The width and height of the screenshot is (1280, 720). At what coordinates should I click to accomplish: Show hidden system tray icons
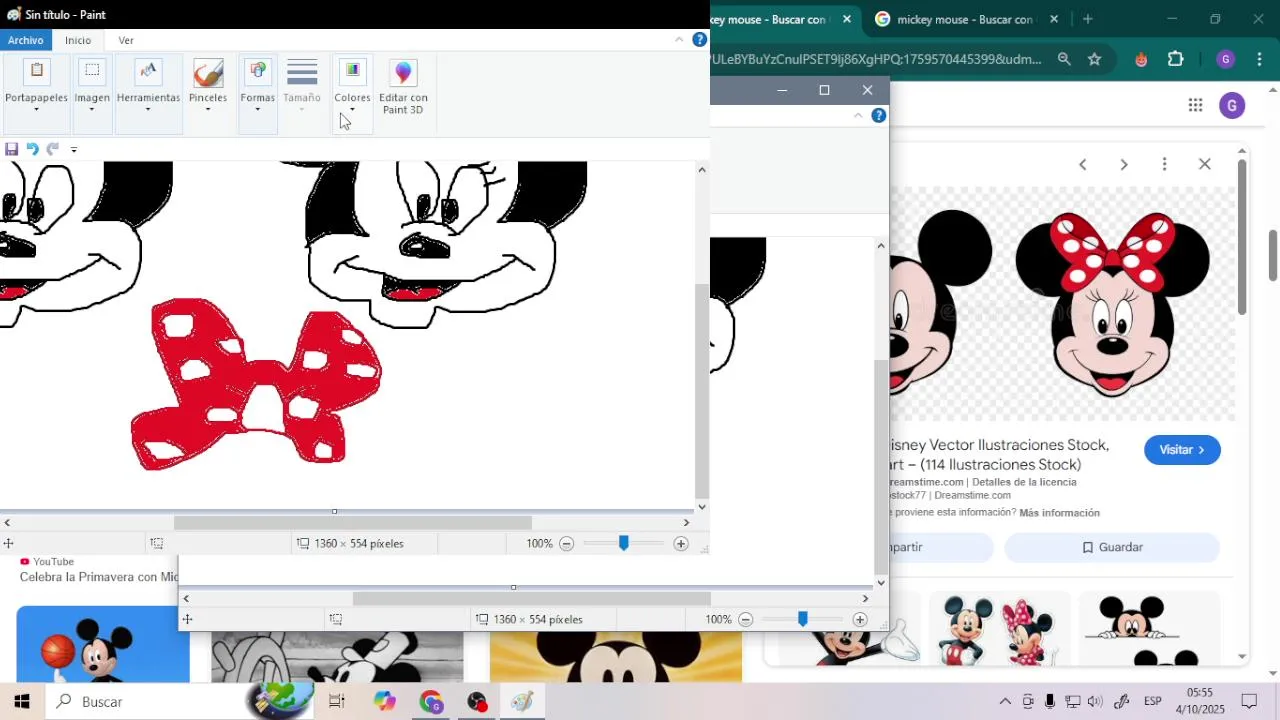pos(1005,702)
